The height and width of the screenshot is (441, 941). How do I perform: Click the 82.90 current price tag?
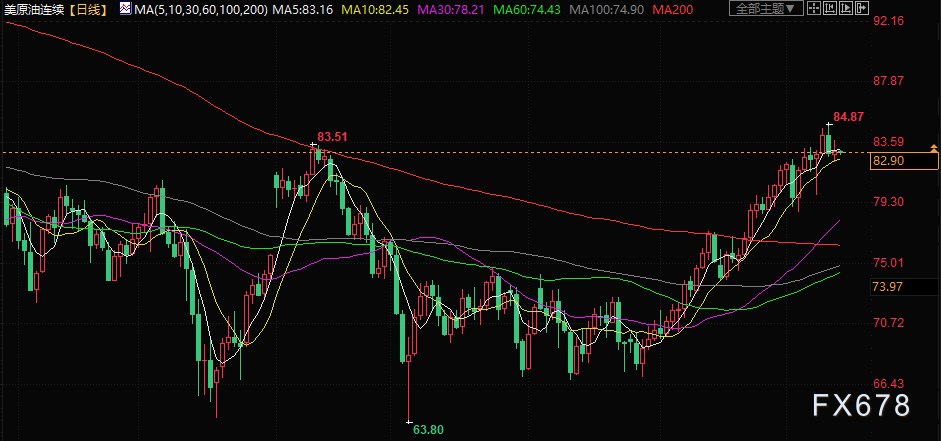(x=904, y=161)
